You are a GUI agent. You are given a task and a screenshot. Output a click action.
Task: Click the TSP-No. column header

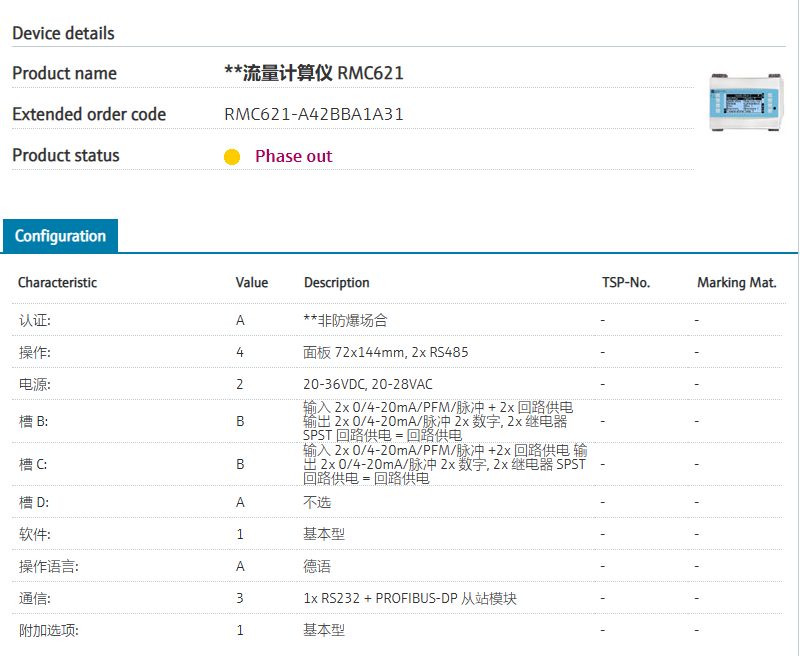tap(626, 283)
